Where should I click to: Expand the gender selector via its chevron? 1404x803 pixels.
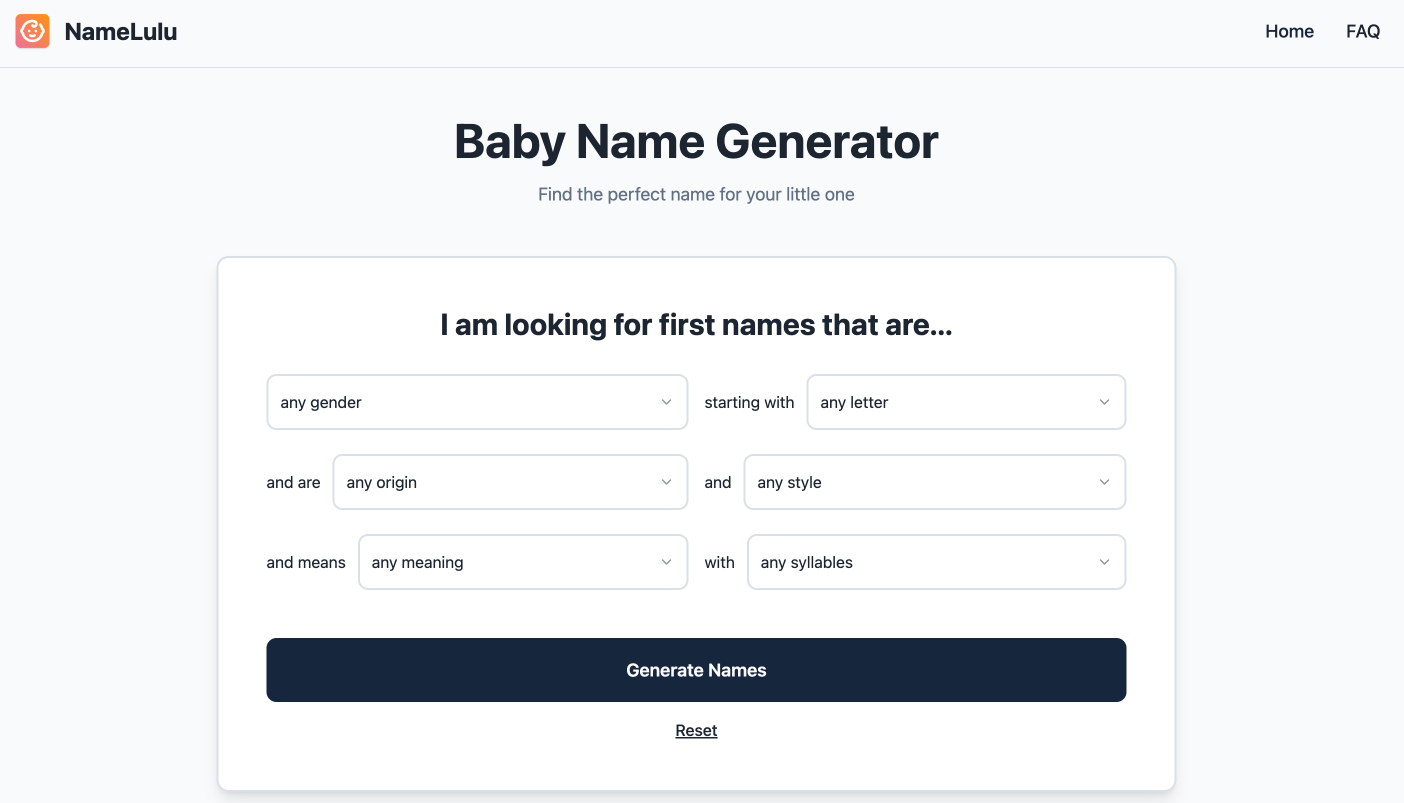pos(667,402)
